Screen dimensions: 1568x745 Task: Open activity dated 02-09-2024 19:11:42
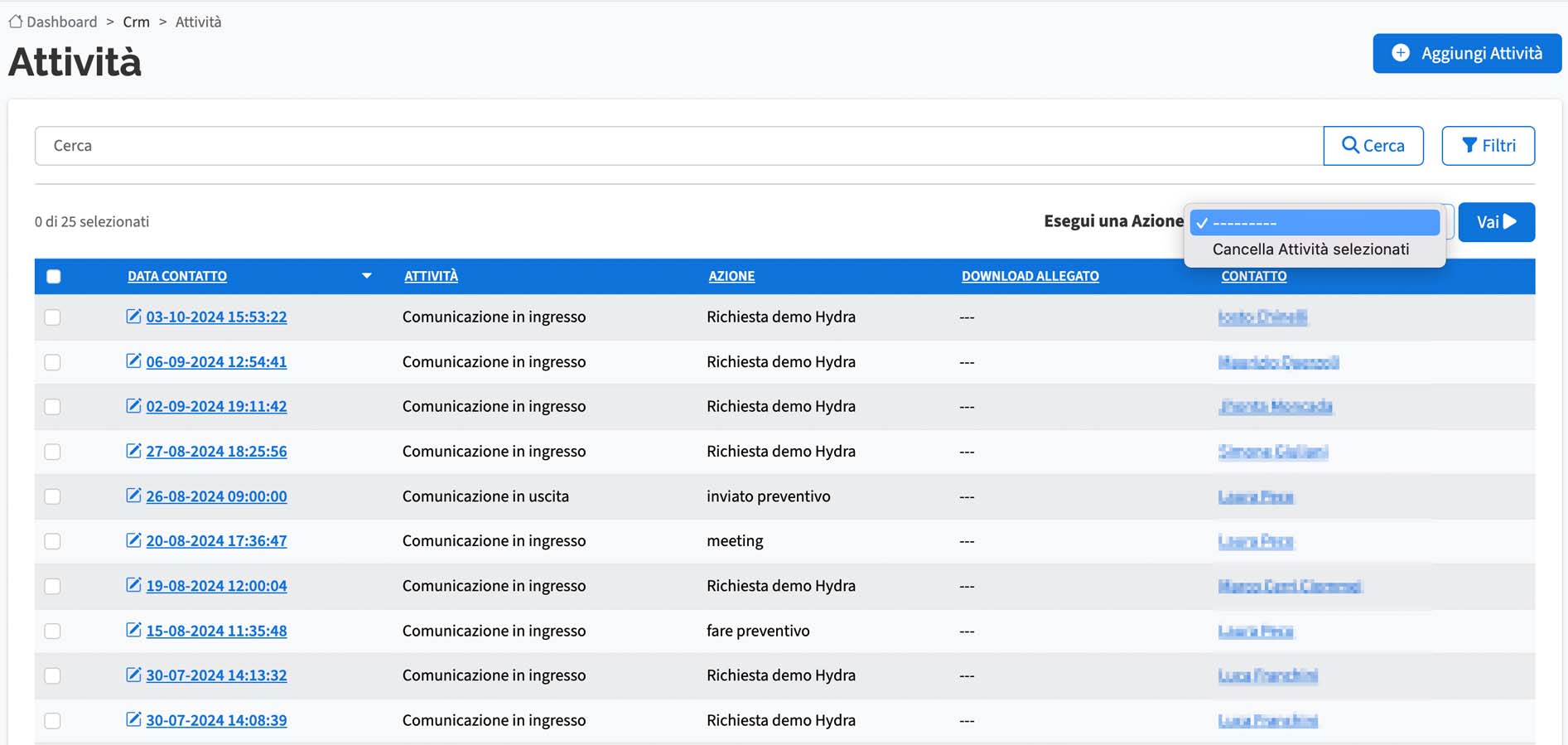(x=216, y=406)
